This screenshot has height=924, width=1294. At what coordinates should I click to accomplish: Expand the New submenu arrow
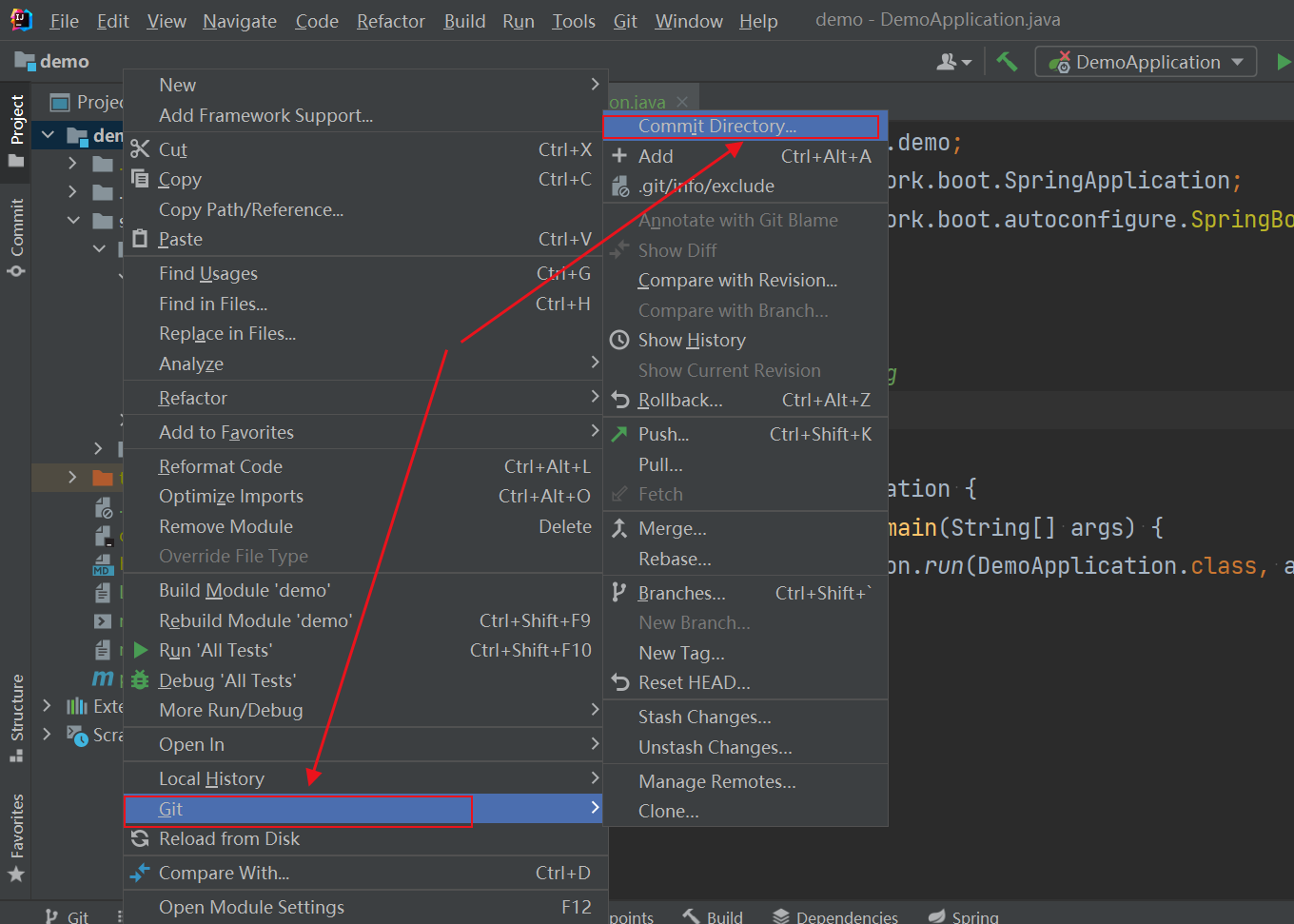(x=595, y=85)
